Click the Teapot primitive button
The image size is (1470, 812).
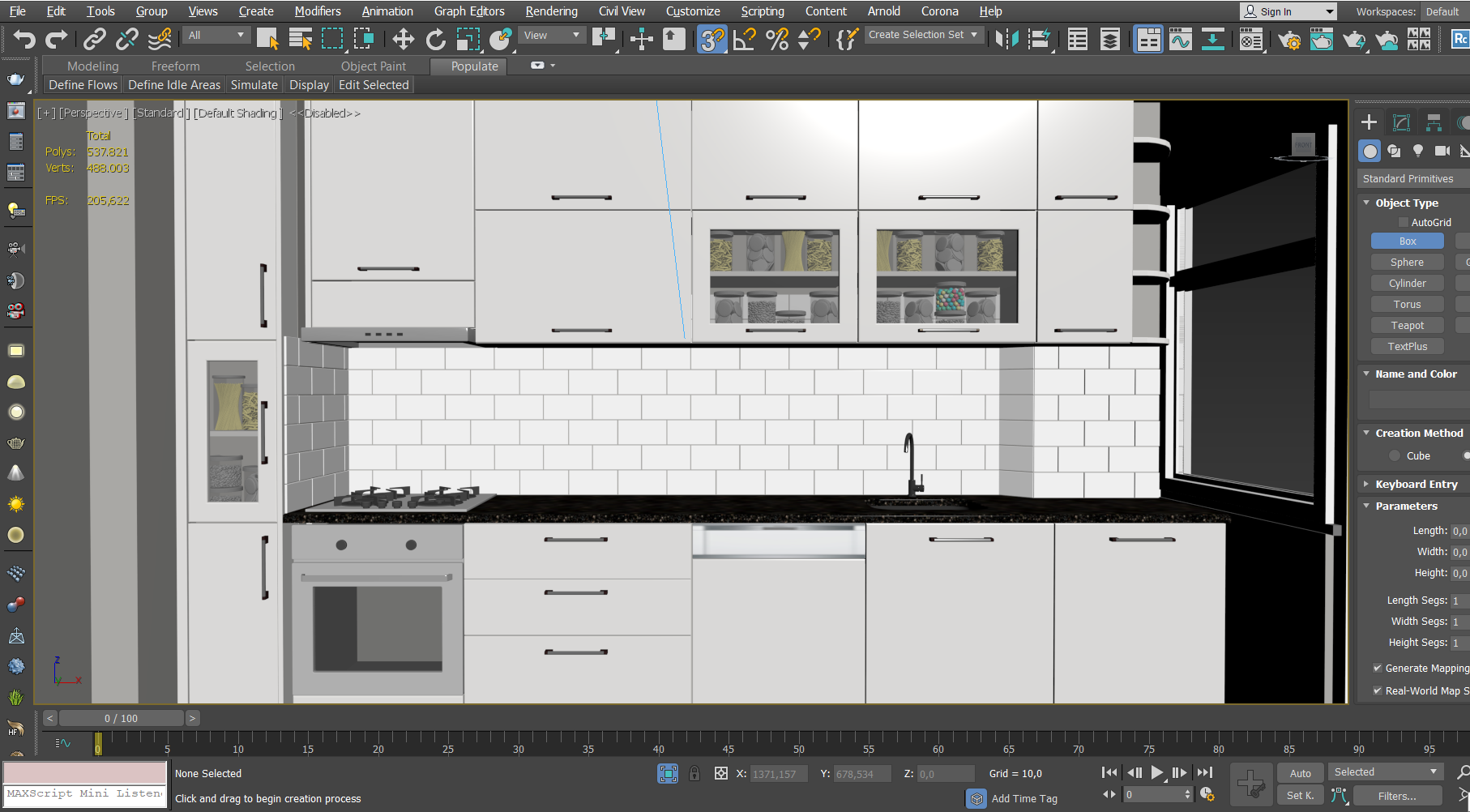pos(1407,325)
